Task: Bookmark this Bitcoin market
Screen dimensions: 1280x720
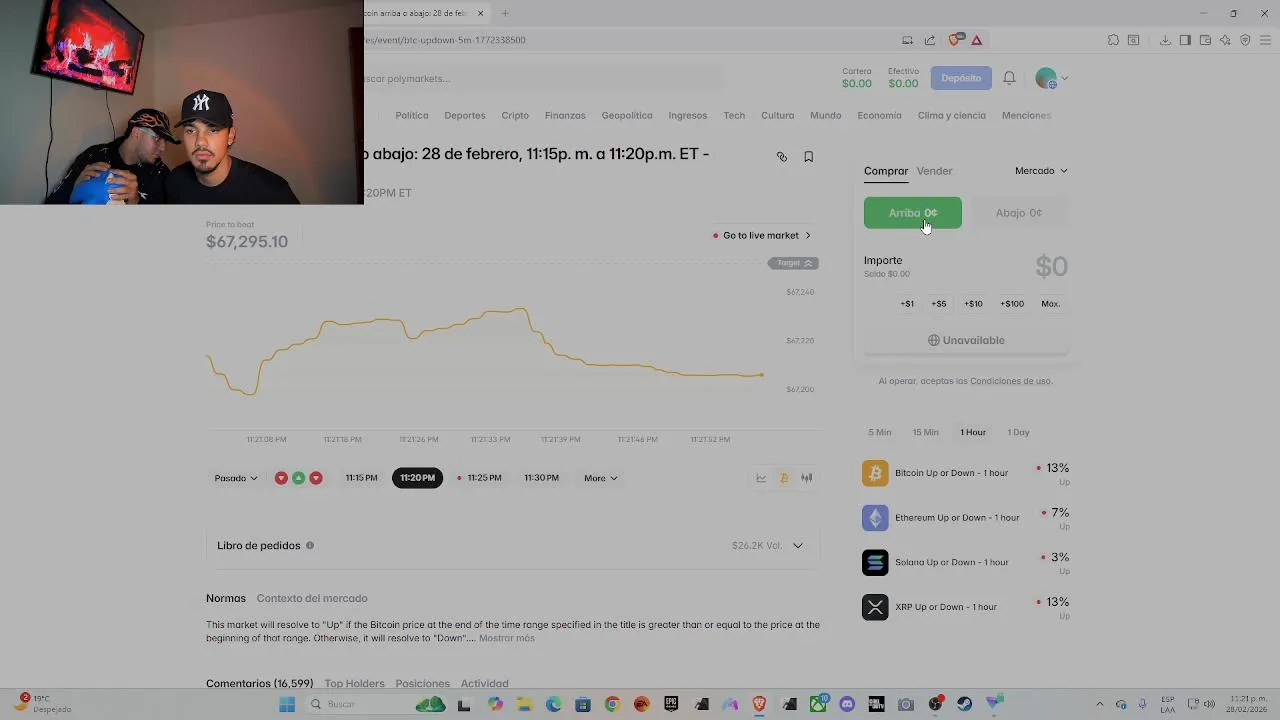Action: pos(809,157)
